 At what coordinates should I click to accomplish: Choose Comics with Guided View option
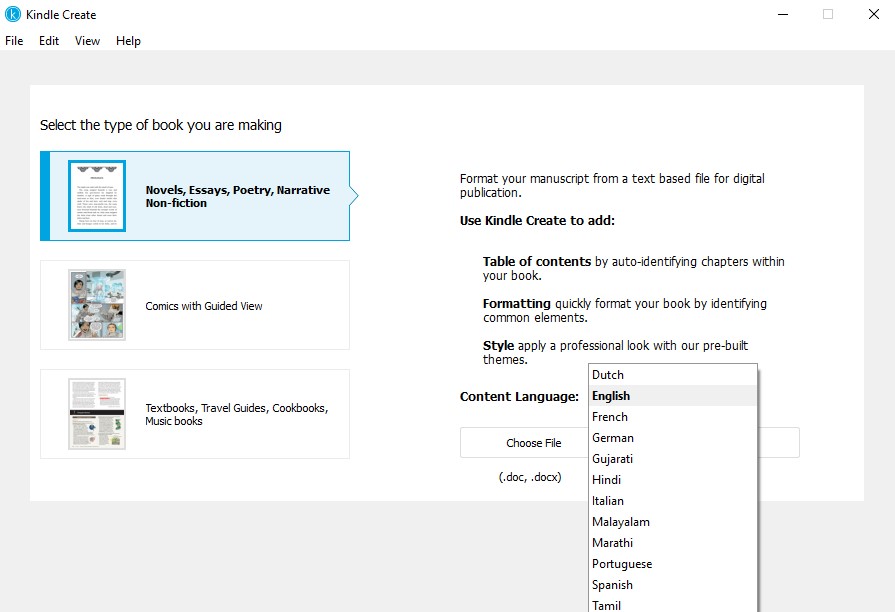[204, 306]
